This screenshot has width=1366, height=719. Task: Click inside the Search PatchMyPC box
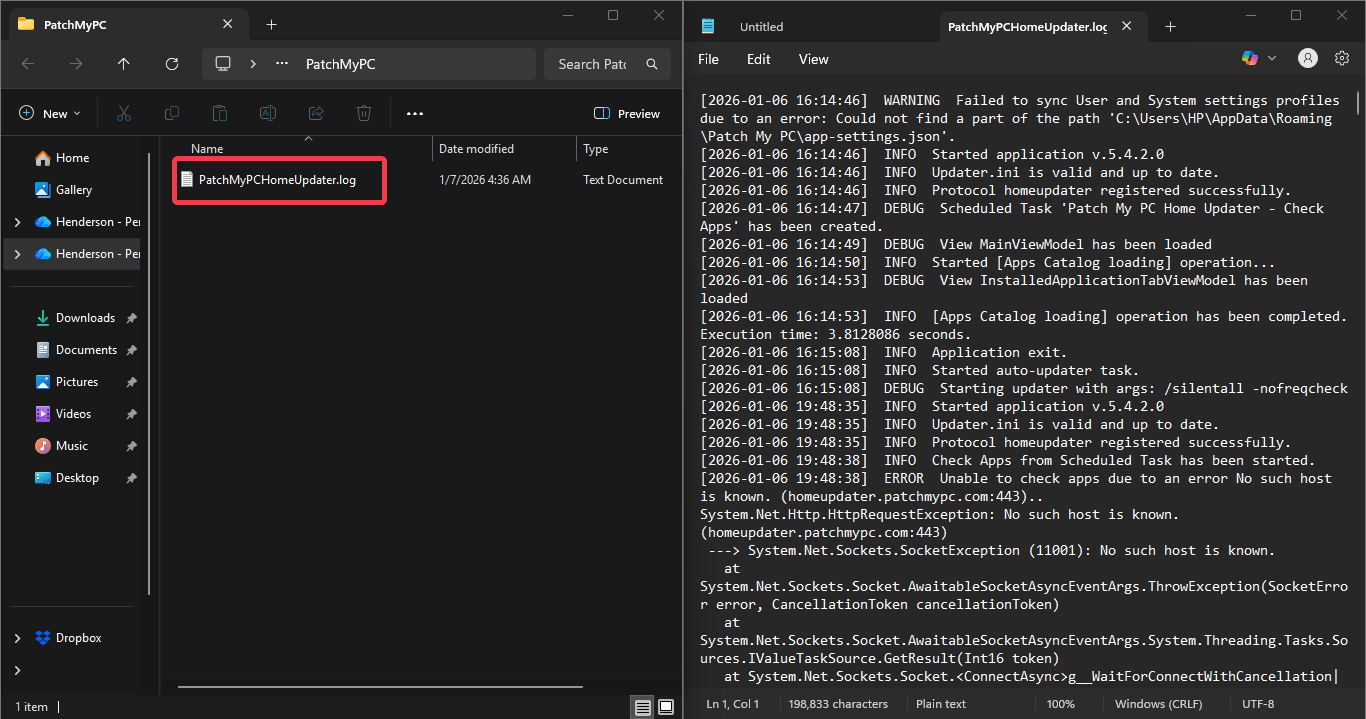tap(600, 63)
